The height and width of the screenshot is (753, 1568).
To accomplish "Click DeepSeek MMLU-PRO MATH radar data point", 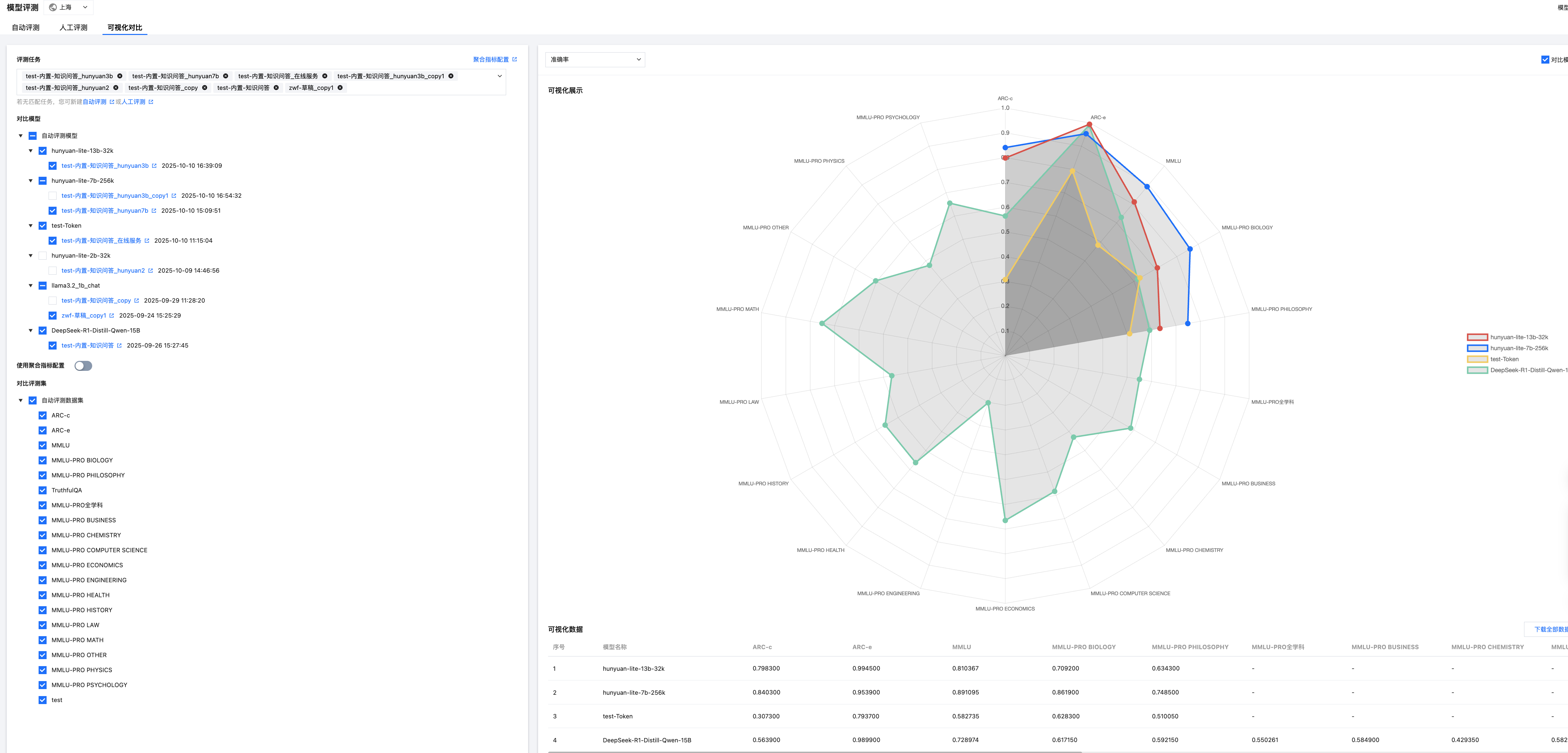I will click(x=822, y=323).
